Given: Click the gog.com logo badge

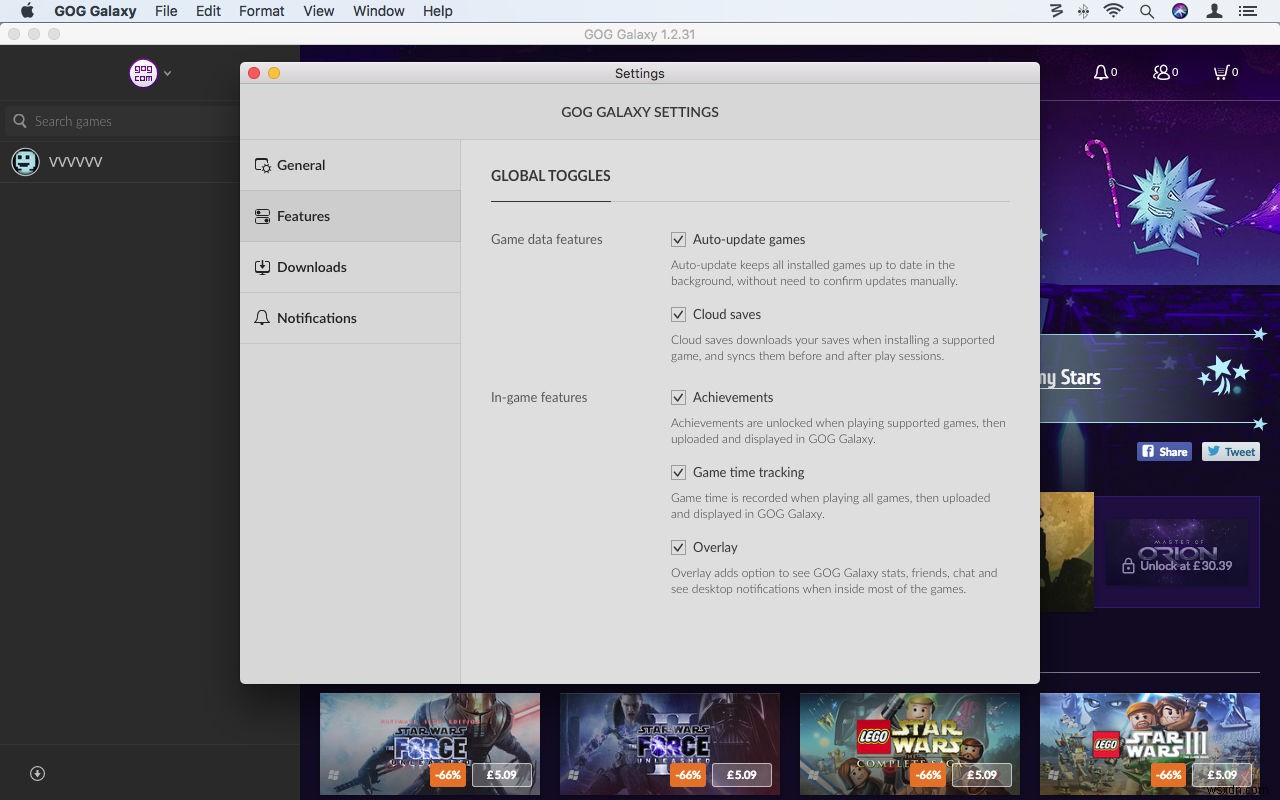Looking at the screenshot, I should pyautogui.click(x=142, y=72).
